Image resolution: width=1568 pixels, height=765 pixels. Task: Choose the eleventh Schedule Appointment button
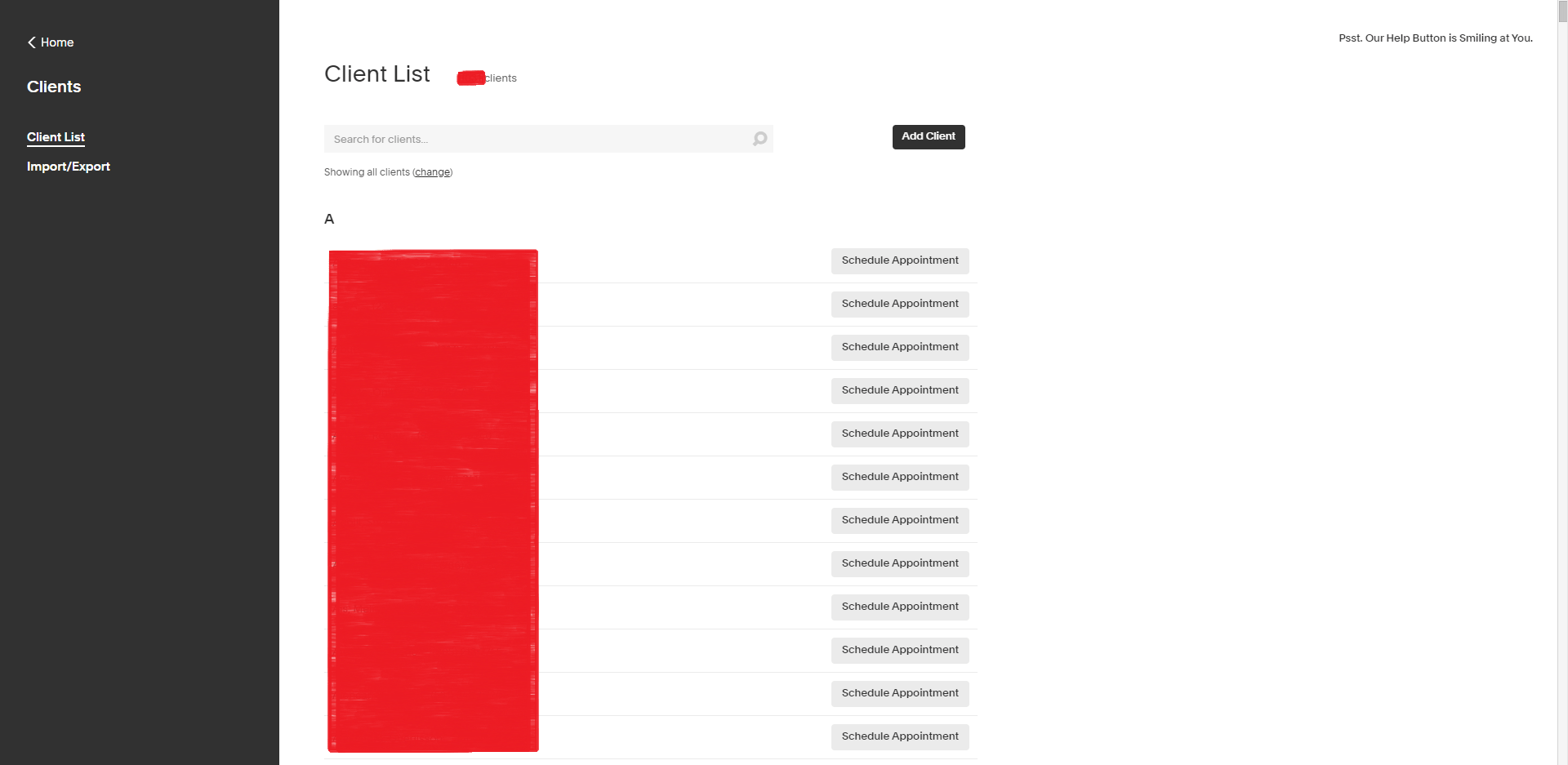(x=900, y=693)
